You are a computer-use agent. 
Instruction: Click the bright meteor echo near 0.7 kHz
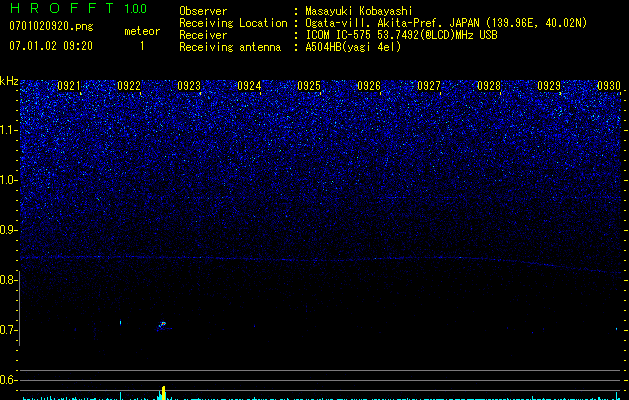pos(162,325)
